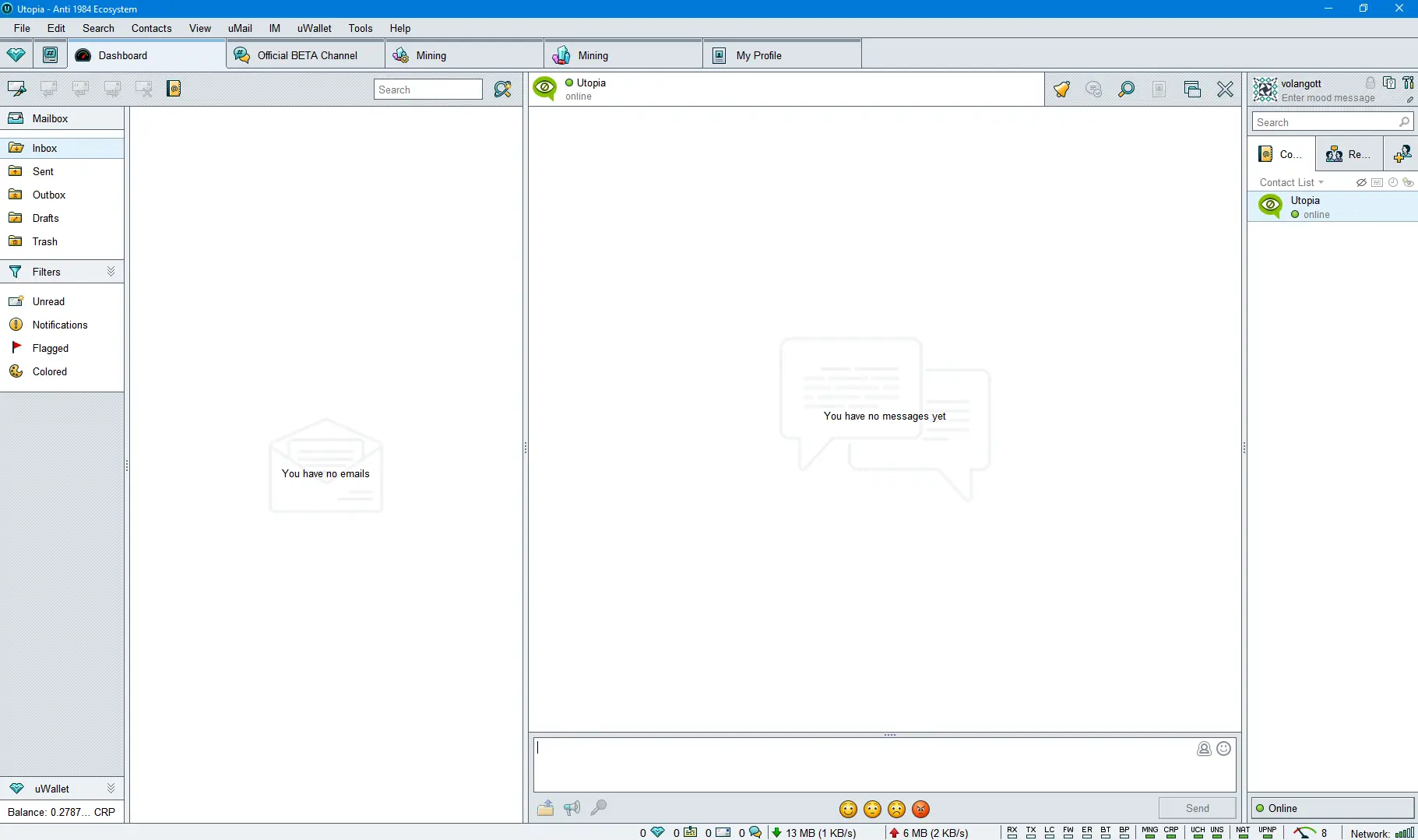Insert the smiling emoji
The height and width of the screenshot is (840, 1418).
849,810
